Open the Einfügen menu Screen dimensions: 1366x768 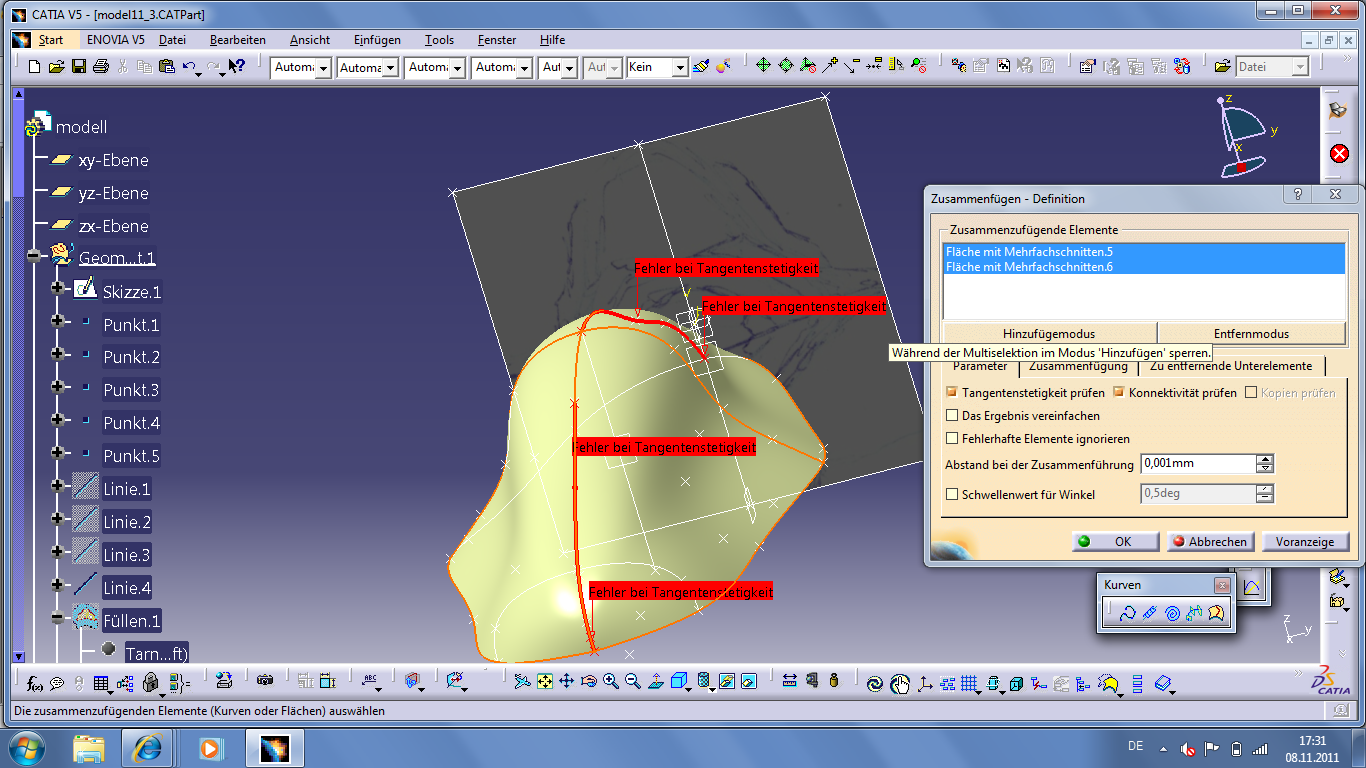tap(377, 40)
